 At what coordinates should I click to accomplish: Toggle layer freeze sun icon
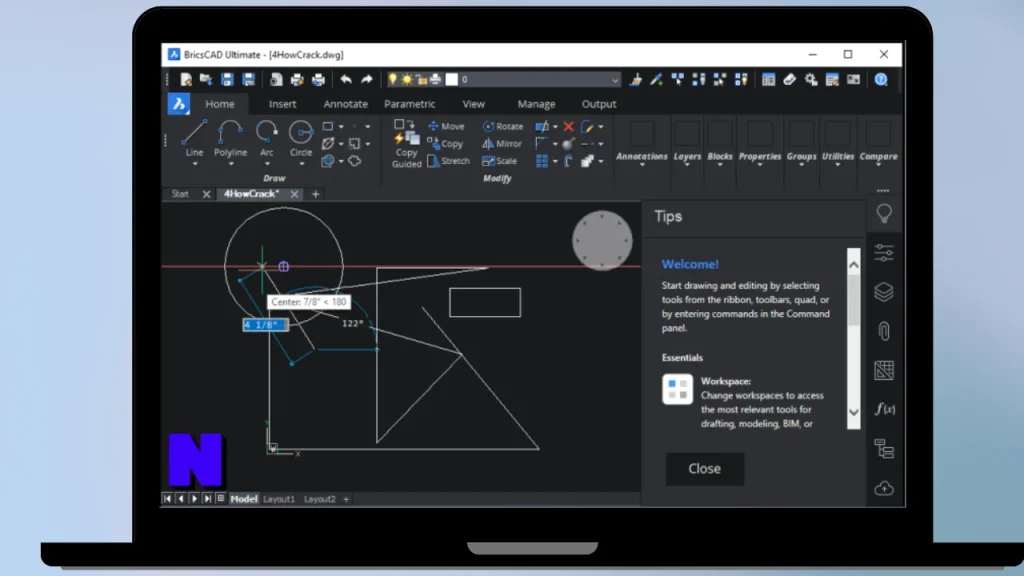click(x=406, y=80)
